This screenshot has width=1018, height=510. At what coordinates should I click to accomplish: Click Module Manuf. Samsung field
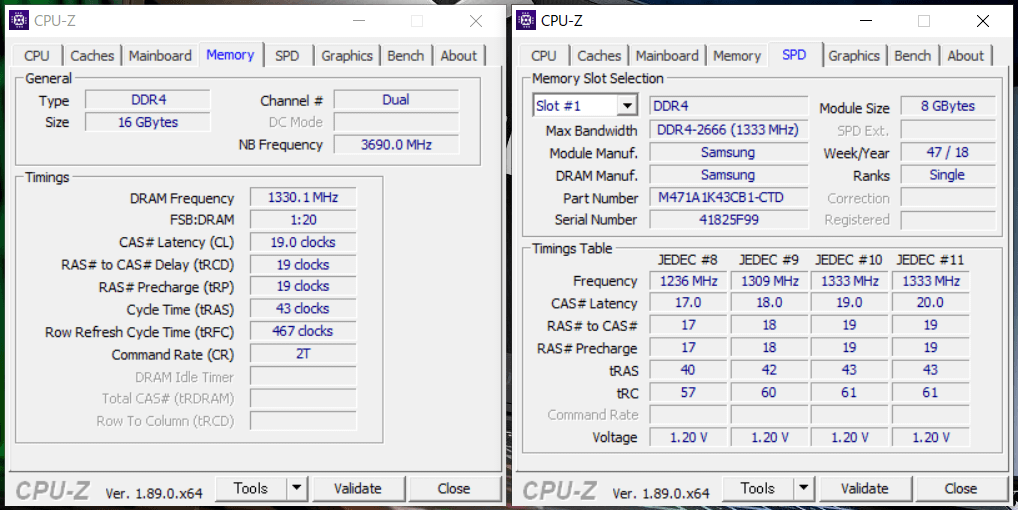pyautogui.click(x=728, y=152)
